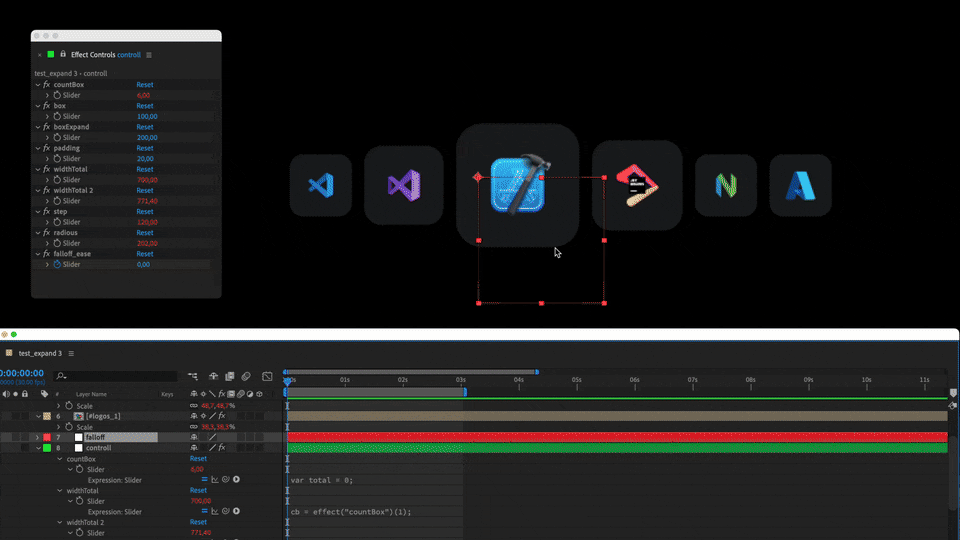Viewport: 960px width, 540px height.
Task: Collapse countBox effect in Effect Controls panel
Action: pos(38,84)
